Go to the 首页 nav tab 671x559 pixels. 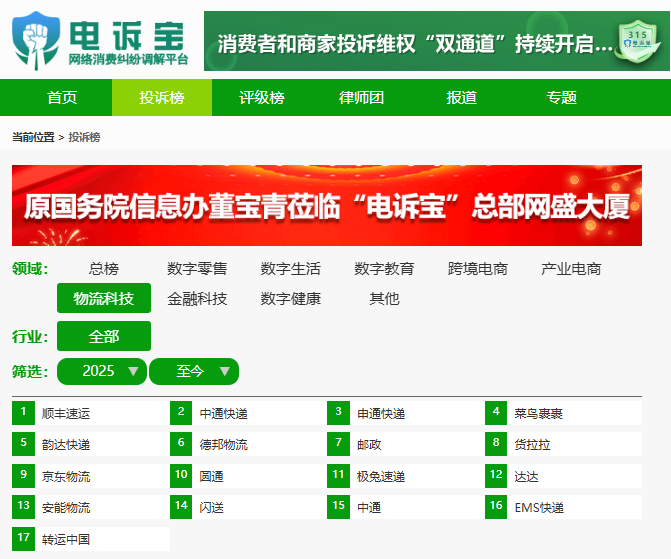tap(62, 98)
